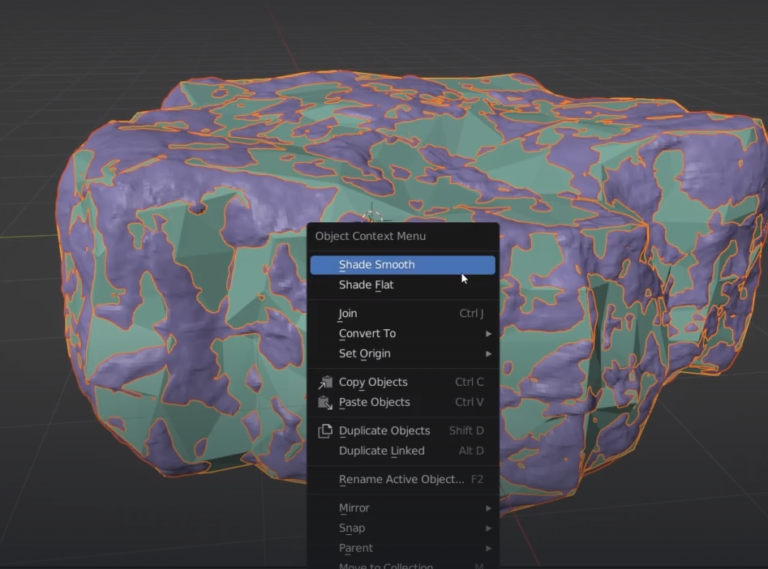Click the Copy Objects clipboard icon

click(x=325, y=382)
